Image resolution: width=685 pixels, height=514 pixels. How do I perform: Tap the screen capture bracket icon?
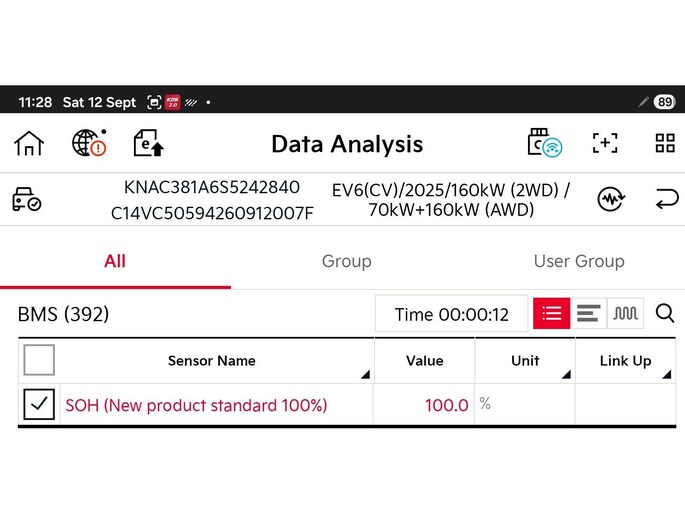(605, 143)
